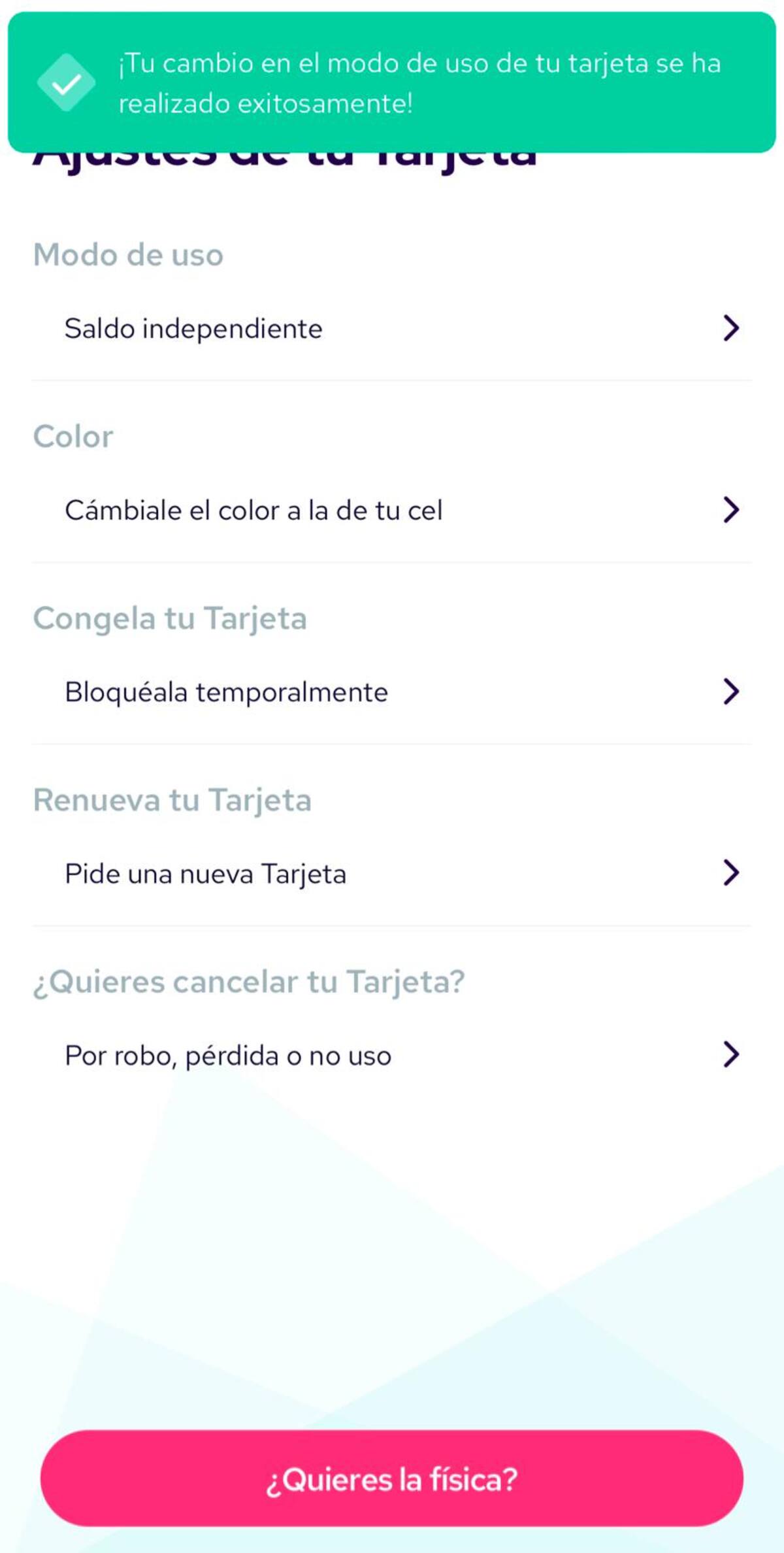The width and height of the screenshot is (784, 1553).
Task: Tap the partially hidden Ajustes de tu Tarjeta title
Action: 285,163
